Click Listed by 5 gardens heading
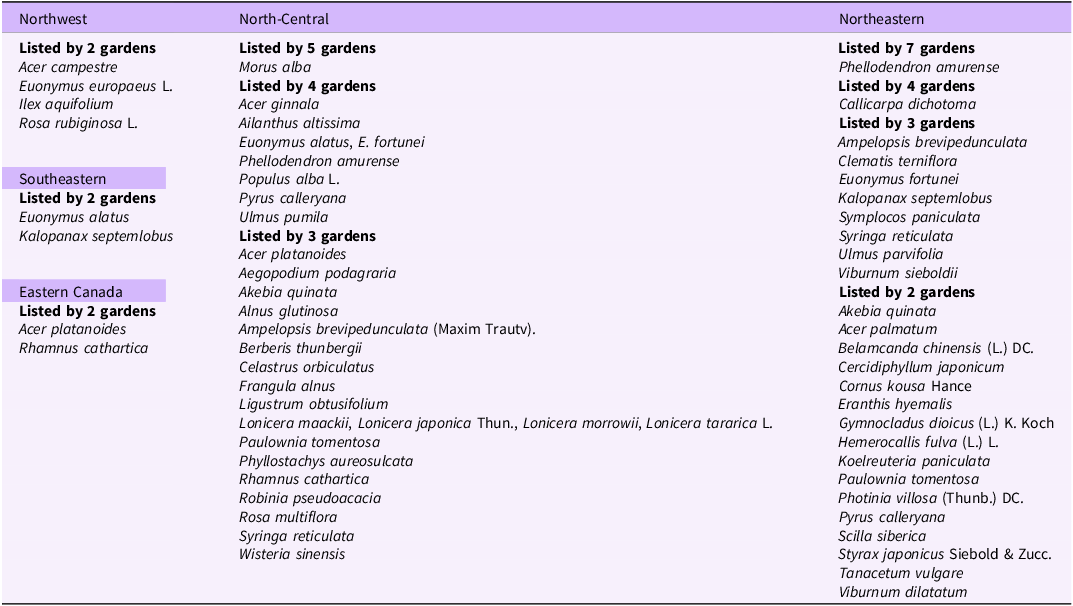Viewport: 1073px width, 606px height. pyautogui.click(x=307, y=48)
